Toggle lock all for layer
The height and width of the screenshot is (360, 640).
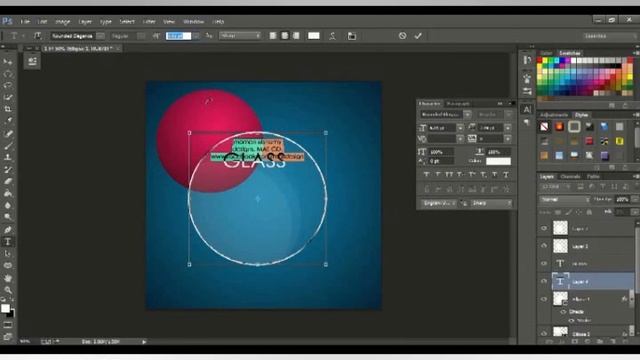(589, 212)
